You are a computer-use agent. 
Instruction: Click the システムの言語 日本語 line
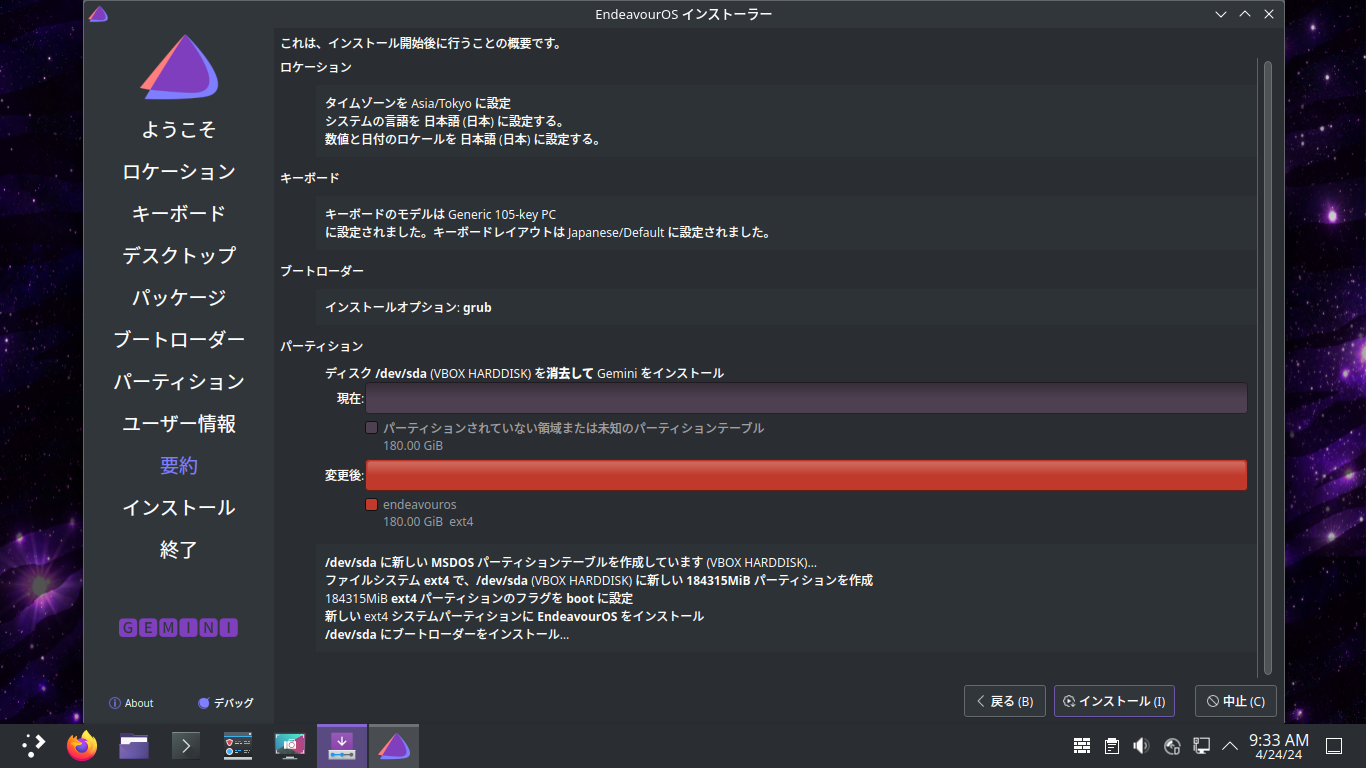pos(444,121)
